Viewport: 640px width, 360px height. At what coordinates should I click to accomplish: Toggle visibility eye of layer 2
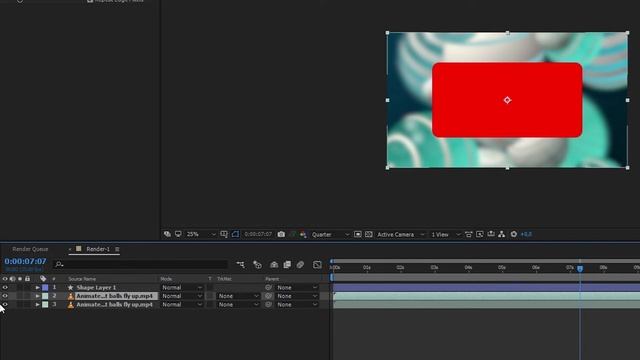click(x=5, y=296)
